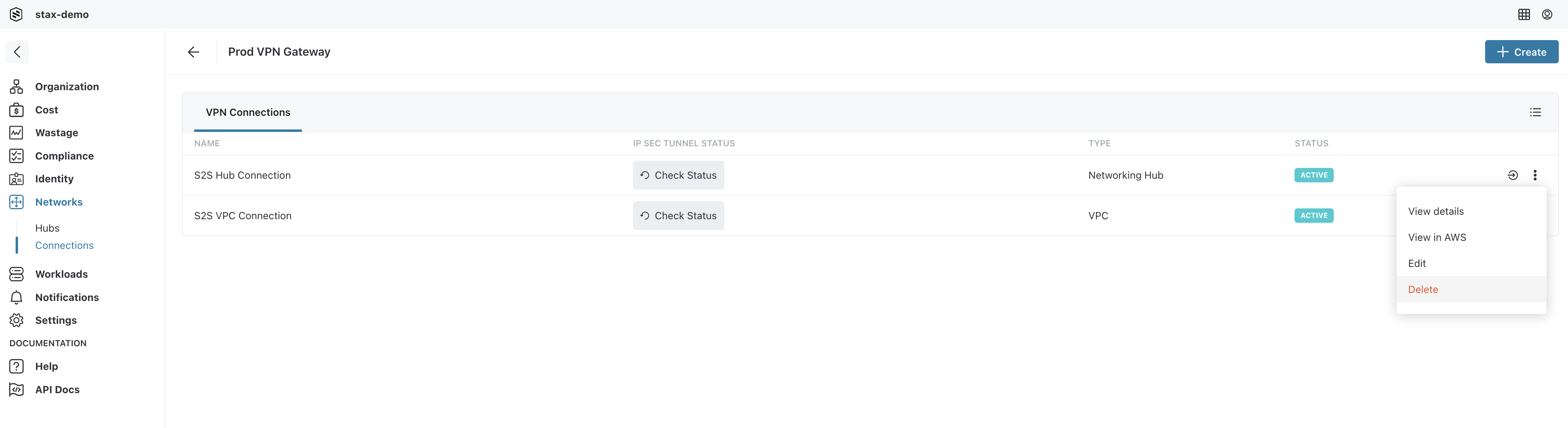
Task: Go to the Compliance section
Action: tap(64, 156)
